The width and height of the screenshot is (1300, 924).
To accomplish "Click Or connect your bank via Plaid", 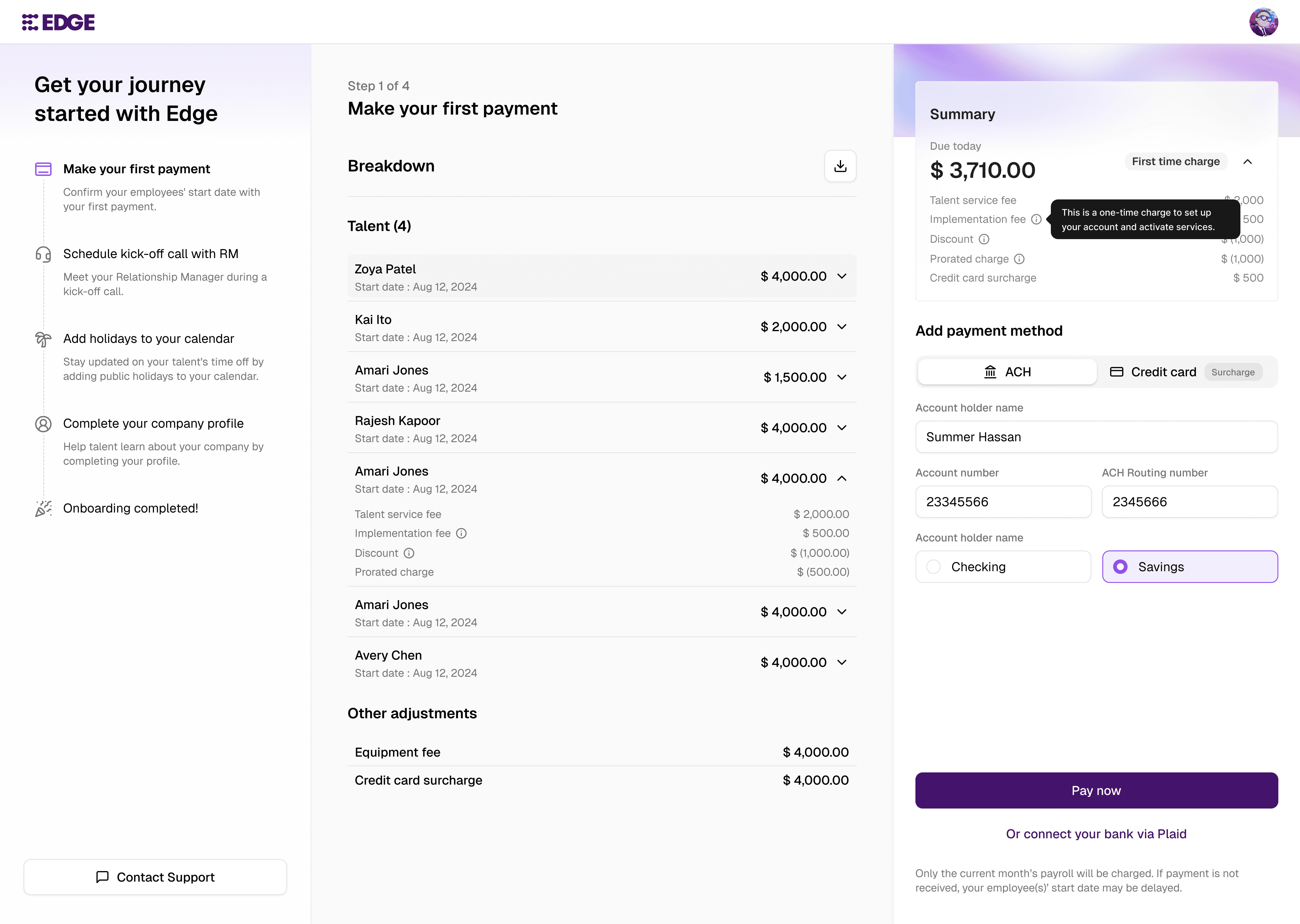I will [1096, 834].
